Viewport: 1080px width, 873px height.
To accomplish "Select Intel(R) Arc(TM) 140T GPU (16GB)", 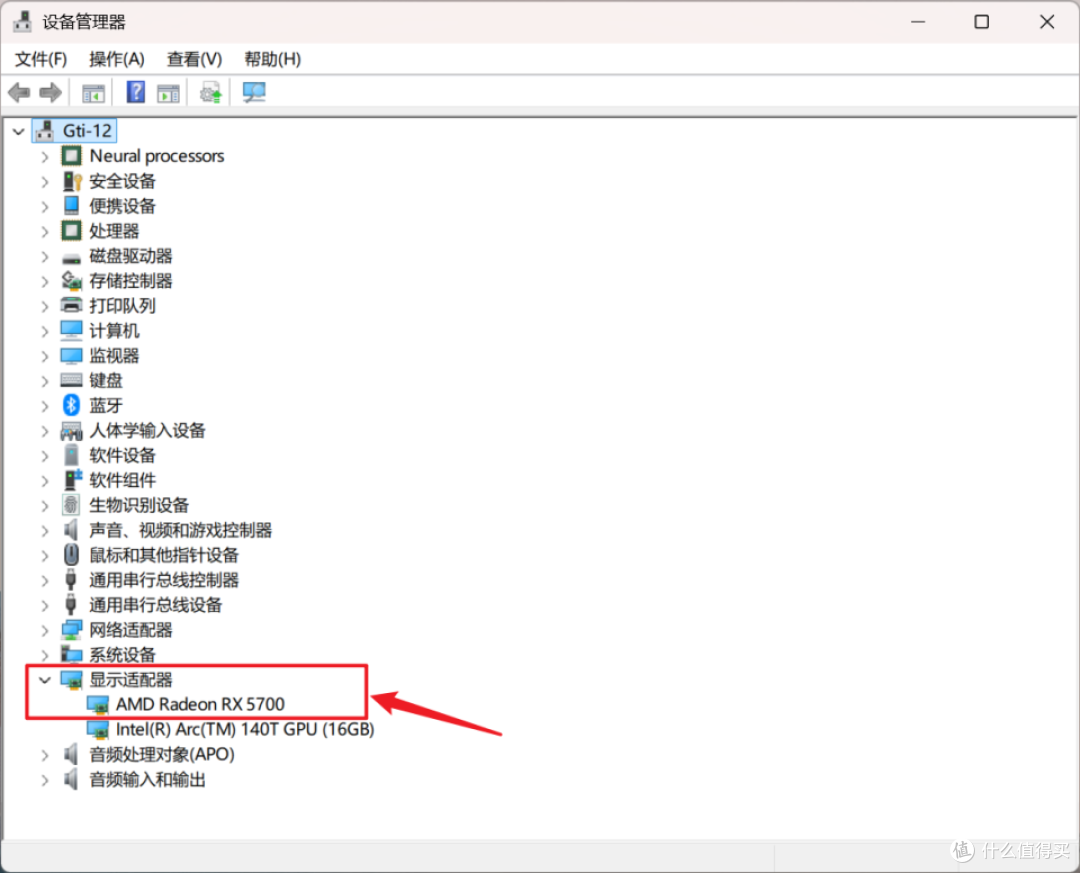I will pos(245,729).
